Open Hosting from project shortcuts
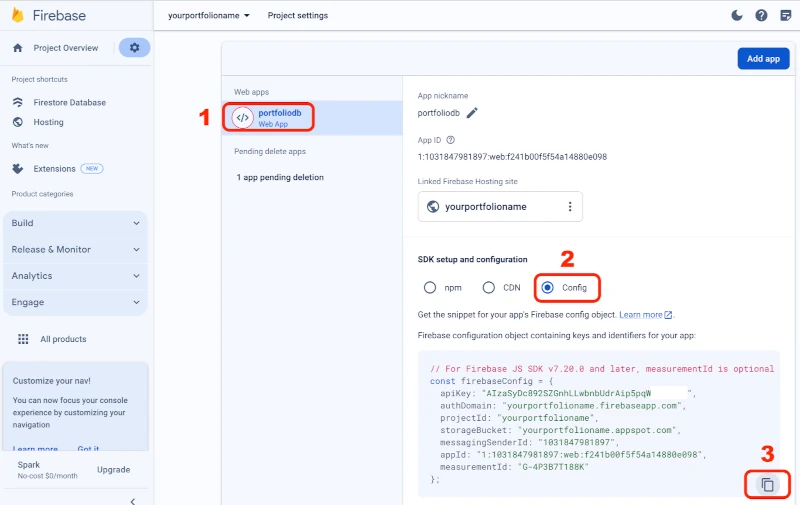The height and width of the screenshot is (505, 800). pyautogui.click(x=48, y=122)
